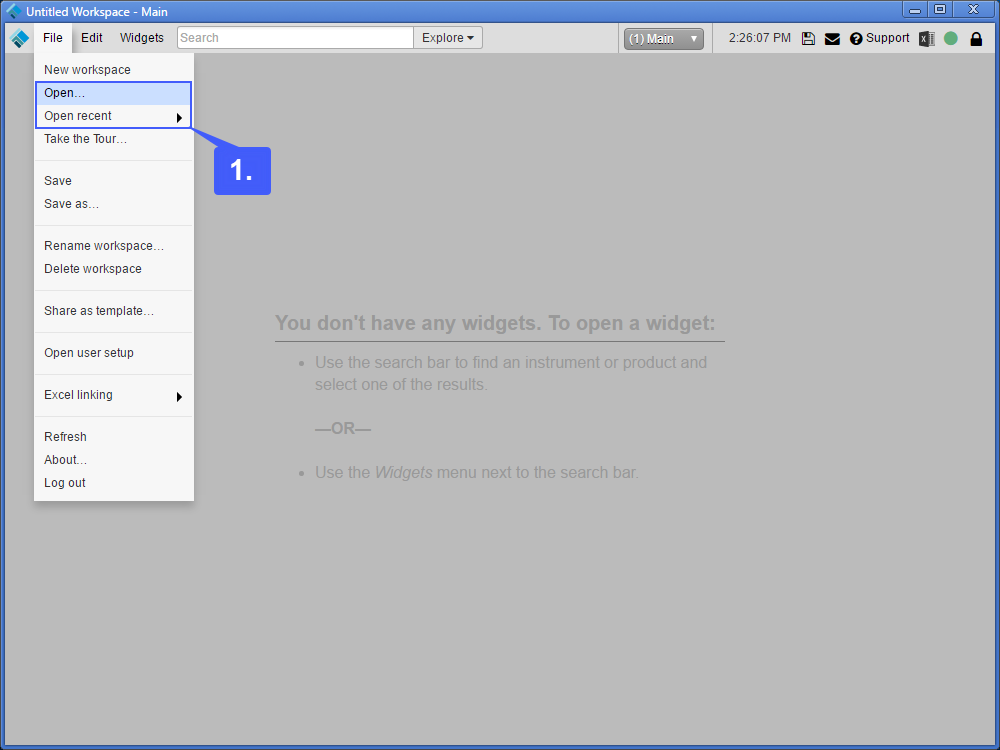Maximize the Untitled Workspace window
Viewport: 1000px width, 750px height.
click(939, 10)
